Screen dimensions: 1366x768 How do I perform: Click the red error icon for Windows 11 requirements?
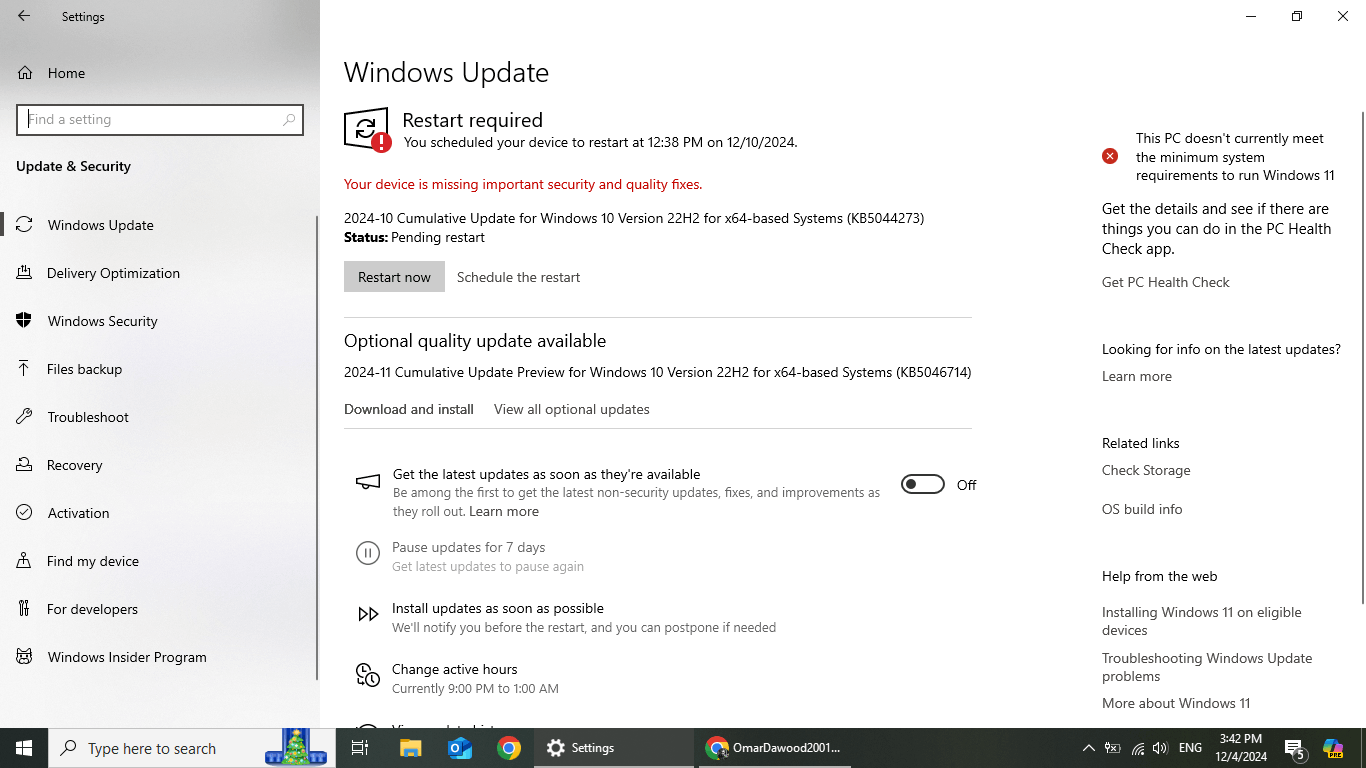1110,156
